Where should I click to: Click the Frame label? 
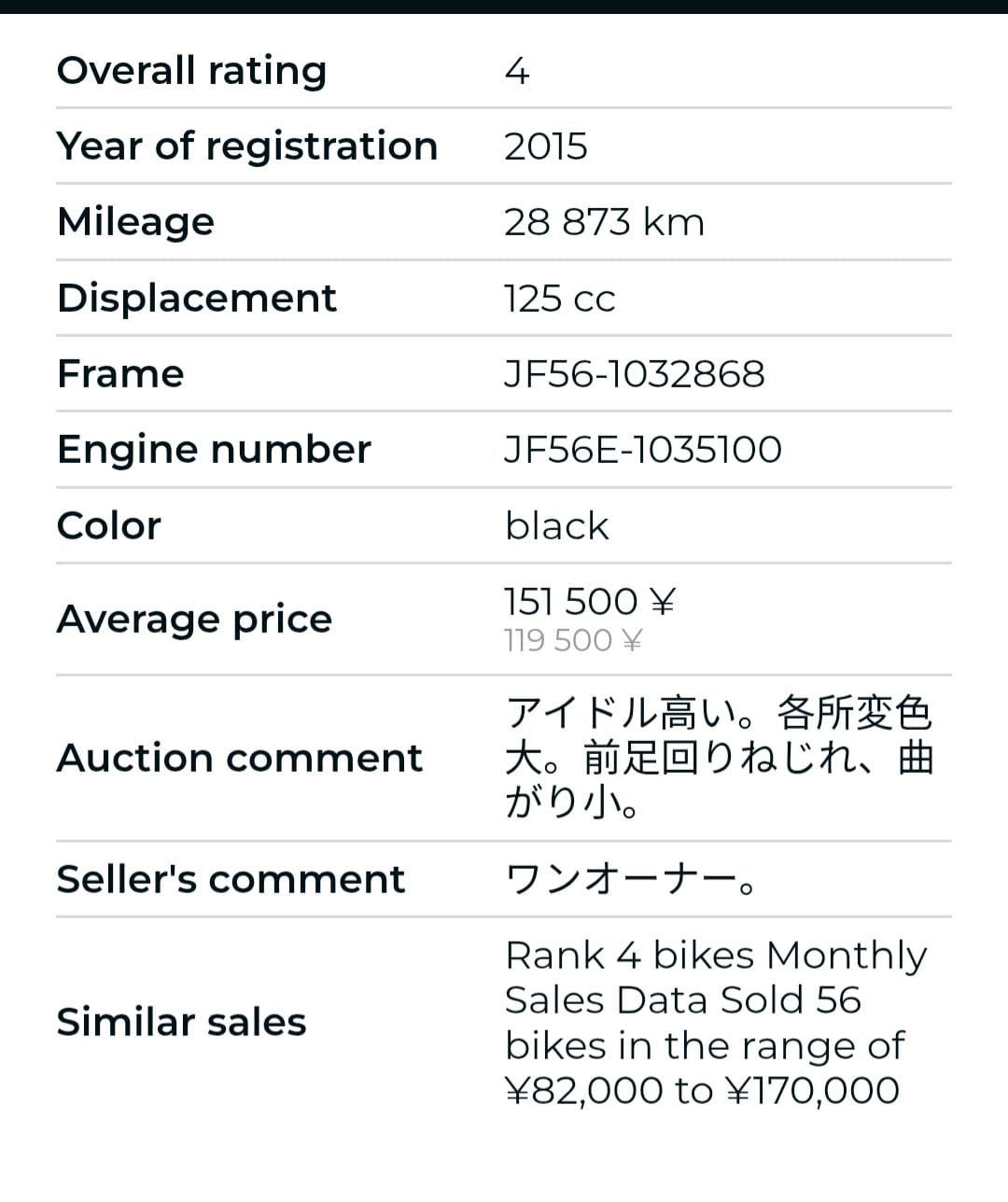pos(120,373)
